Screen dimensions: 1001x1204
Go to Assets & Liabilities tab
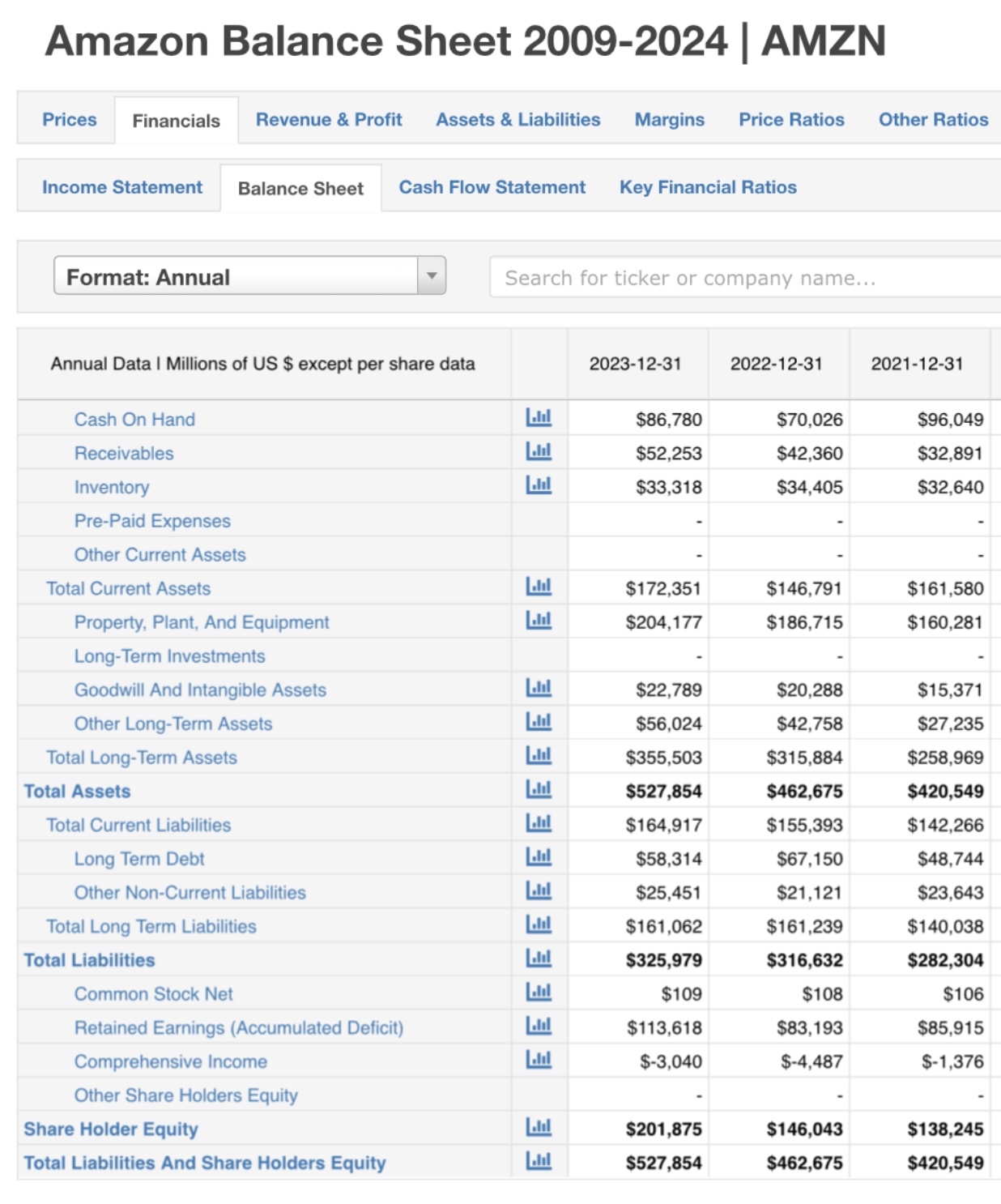tap(518, 119)
